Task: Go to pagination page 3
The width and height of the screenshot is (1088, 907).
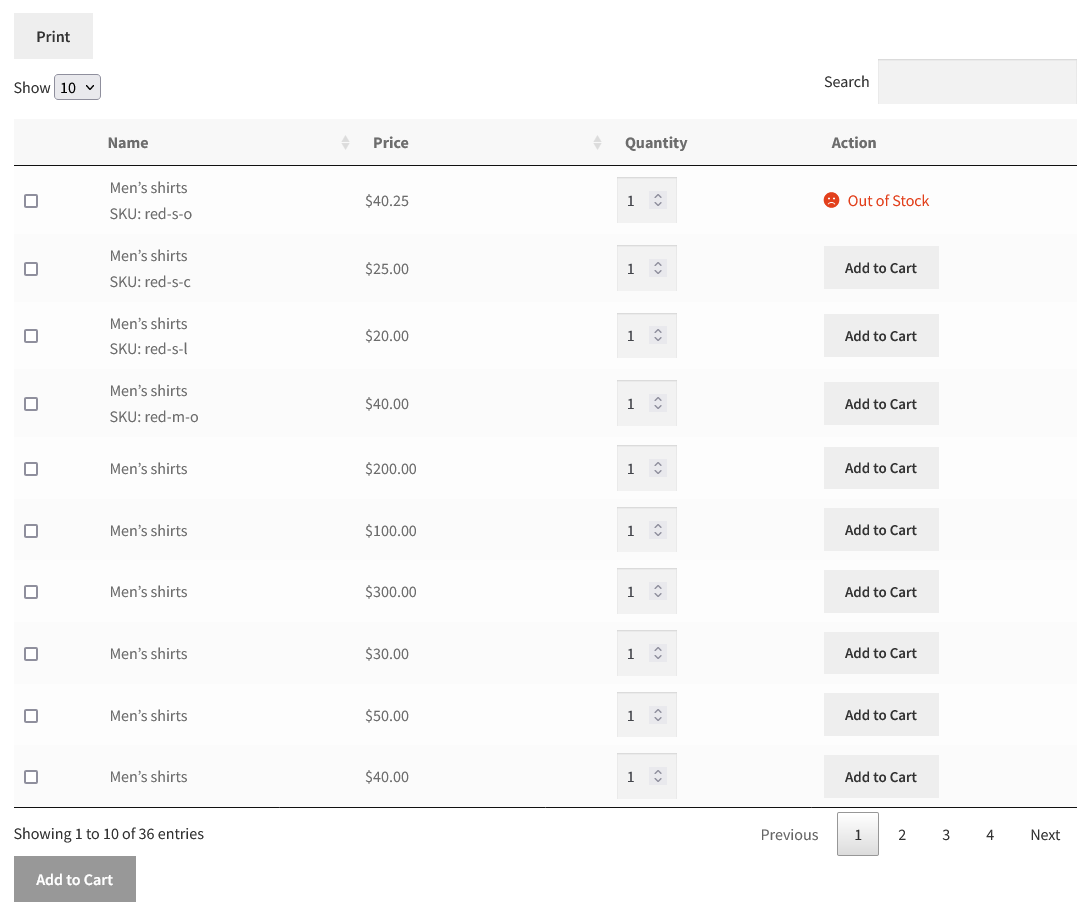Action: pos(946,835)
